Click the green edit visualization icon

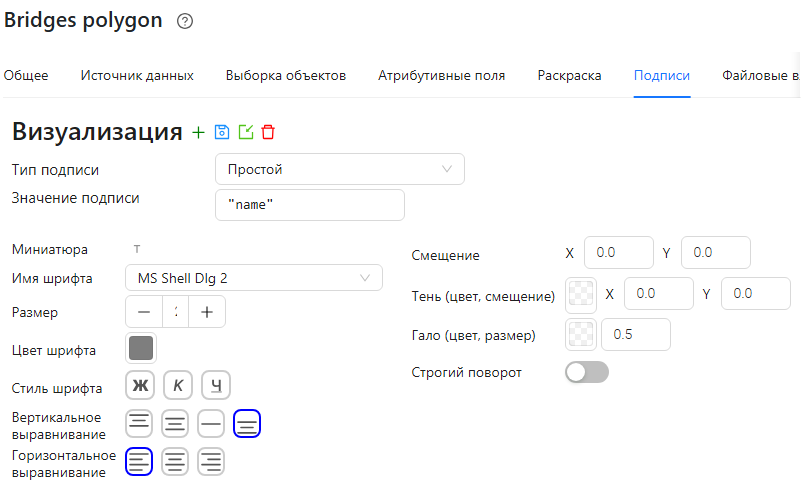(x=246, y=132)
